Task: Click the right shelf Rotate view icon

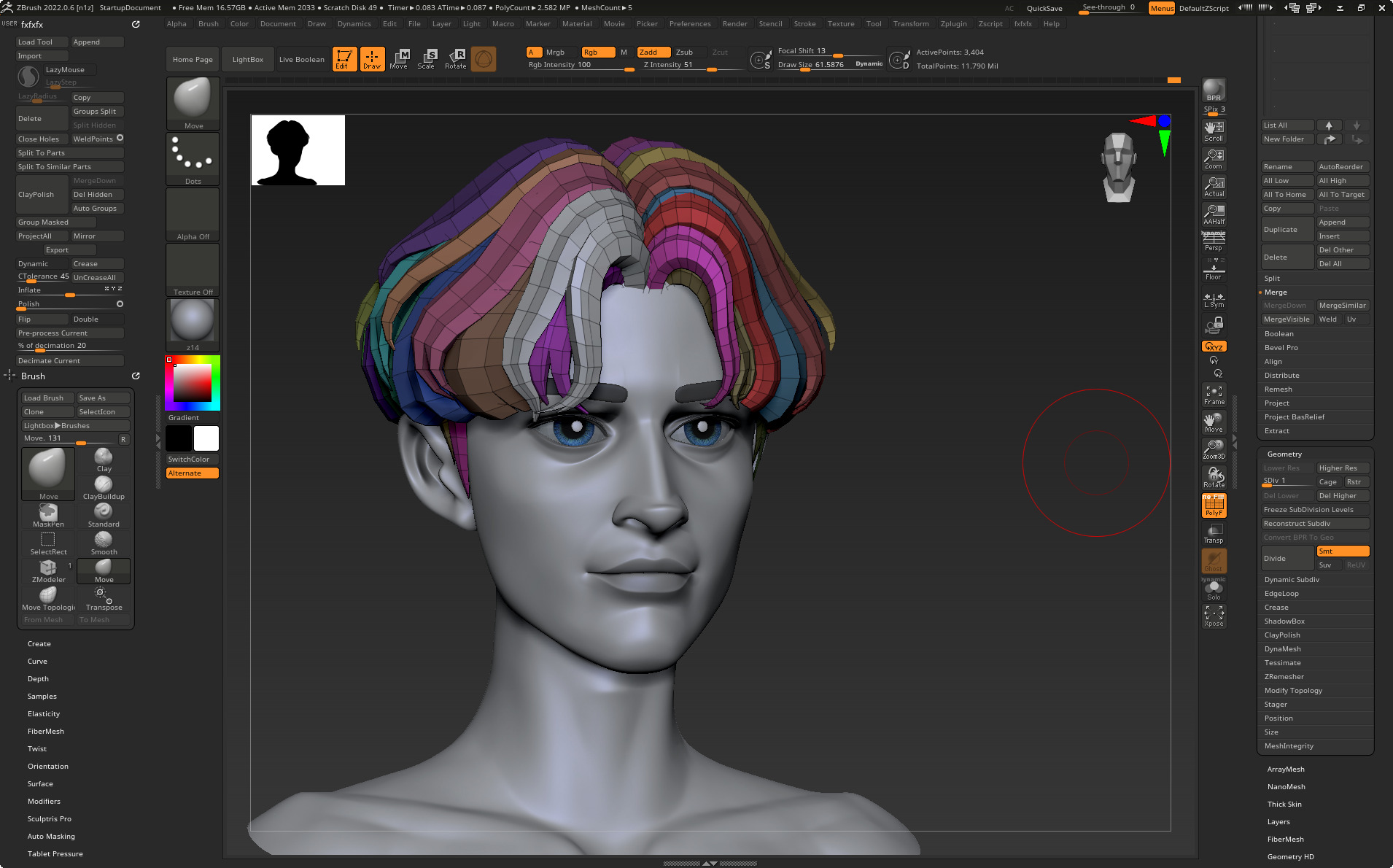Action: pyautogui.click(x=1214, y=478)
